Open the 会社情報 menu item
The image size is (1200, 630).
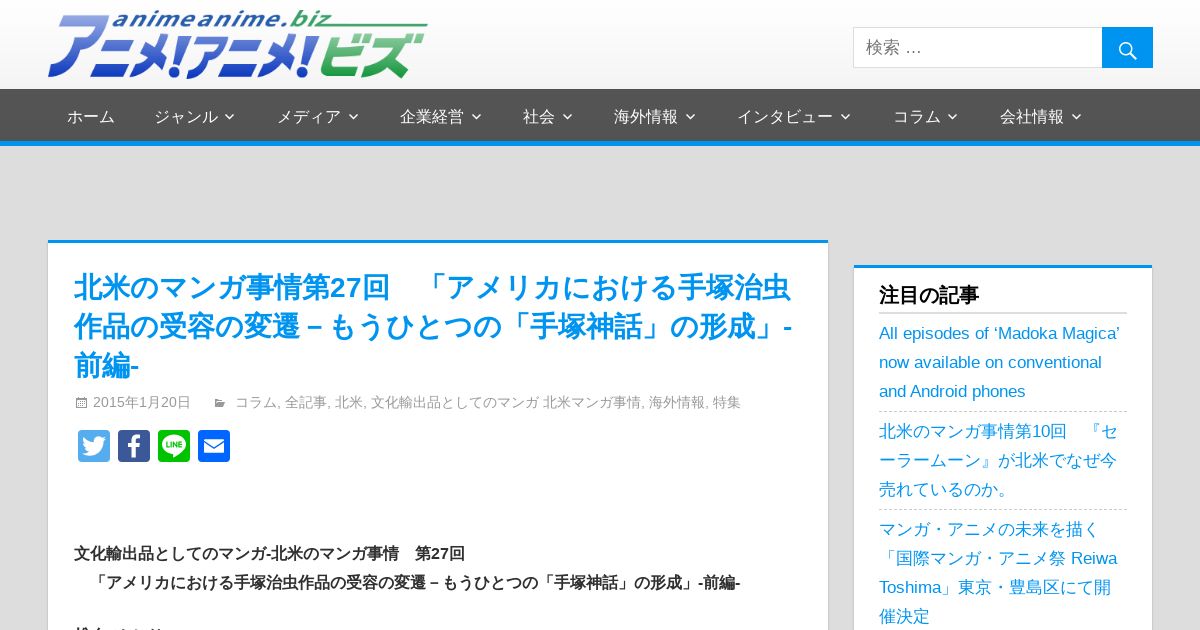(x=1032, y=117)
